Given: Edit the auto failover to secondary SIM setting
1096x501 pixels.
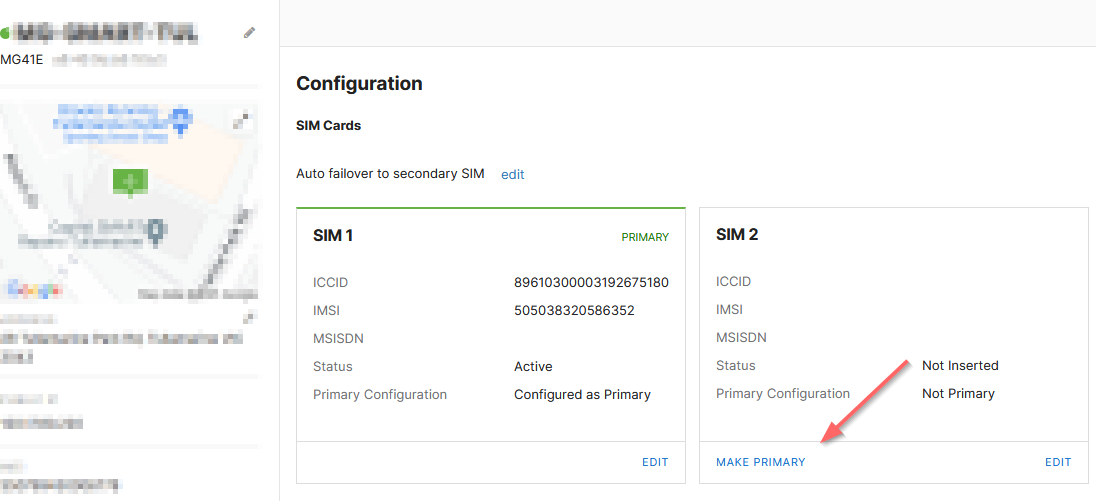Looking at the screenshot, I should point(513,174).
